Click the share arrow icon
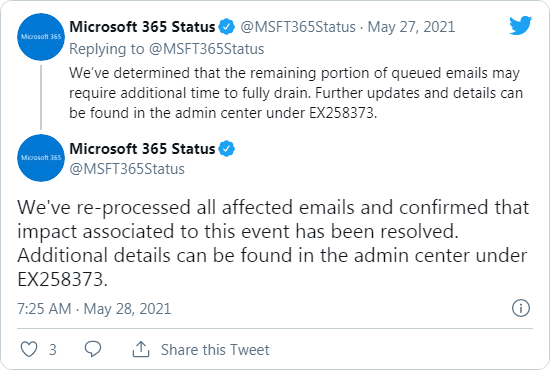The image size is (550, 370). coord(141,349)
